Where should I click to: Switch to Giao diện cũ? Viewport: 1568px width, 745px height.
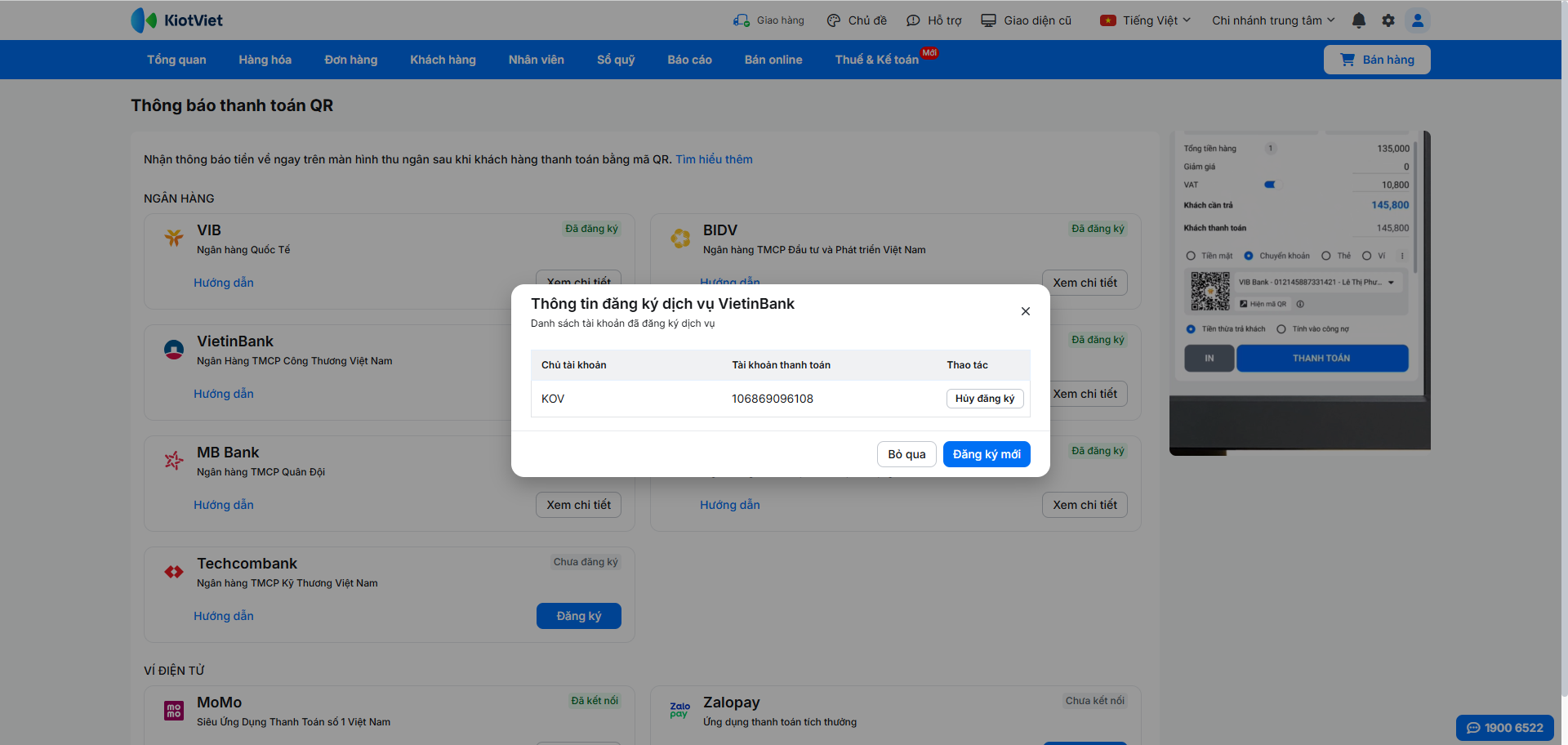[x=1027, y=20]
